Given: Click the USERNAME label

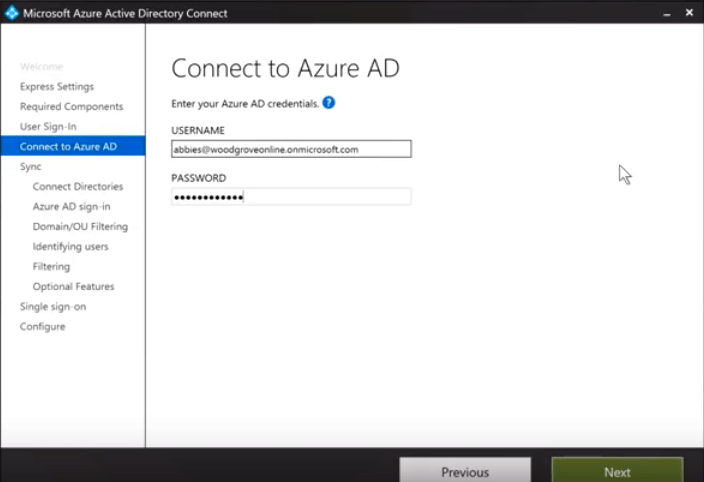Looking at the screenshot, I should pyautogui.click(x=198, y=130).
